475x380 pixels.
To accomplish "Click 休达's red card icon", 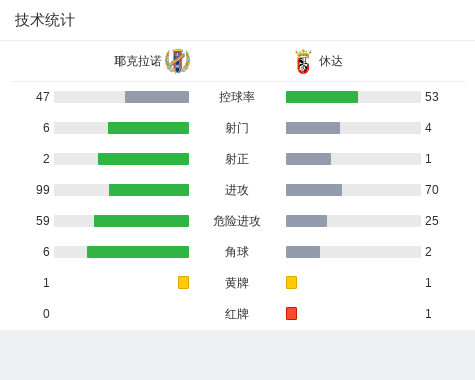I will point(291,313).
